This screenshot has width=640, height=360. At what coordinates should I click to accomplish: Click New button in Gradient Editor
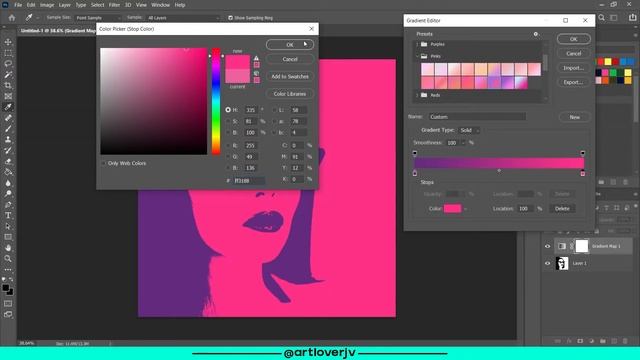[574, 117]
